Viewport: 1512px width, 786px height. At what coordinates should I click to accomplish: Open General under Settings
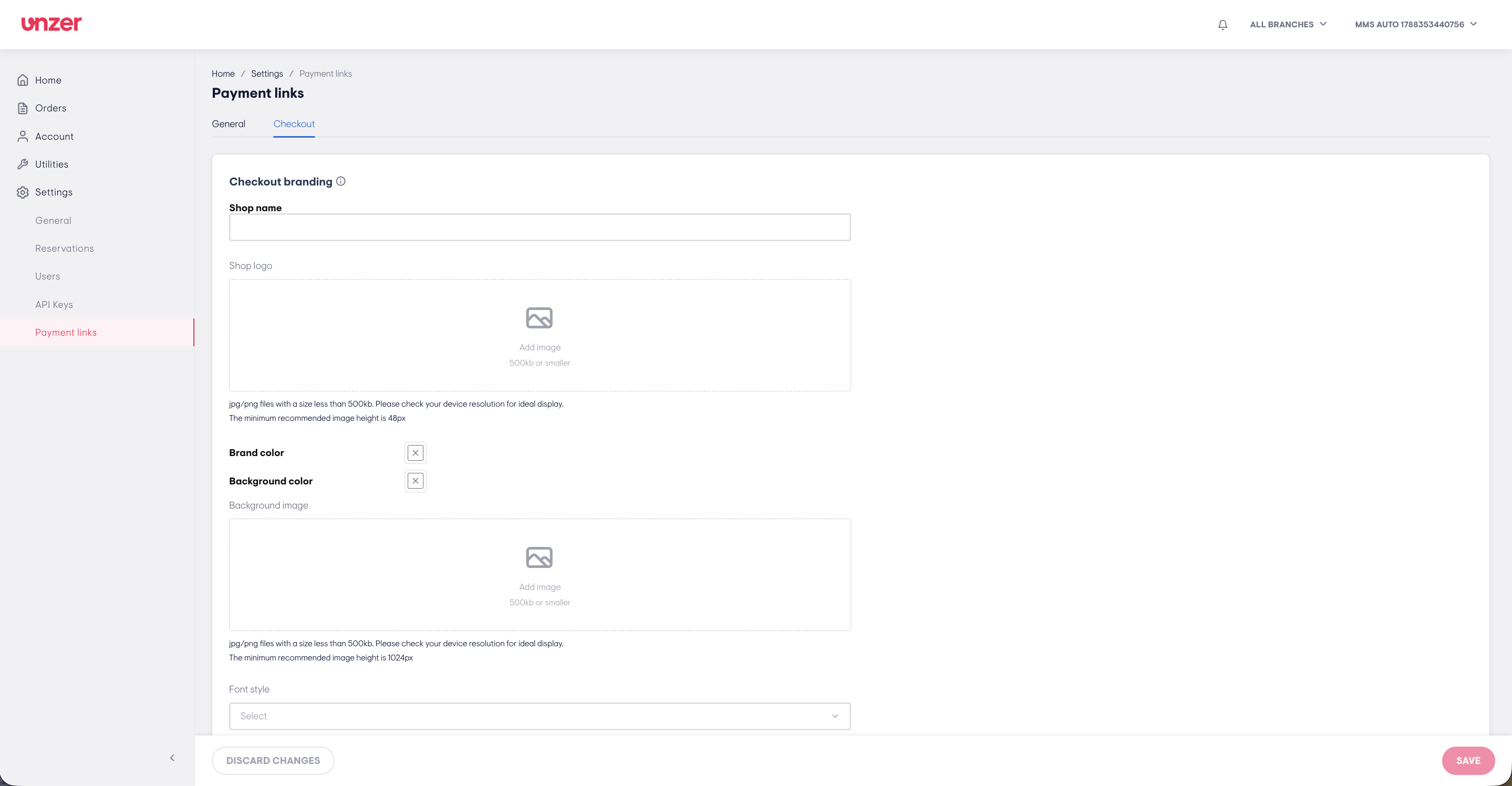53,221
